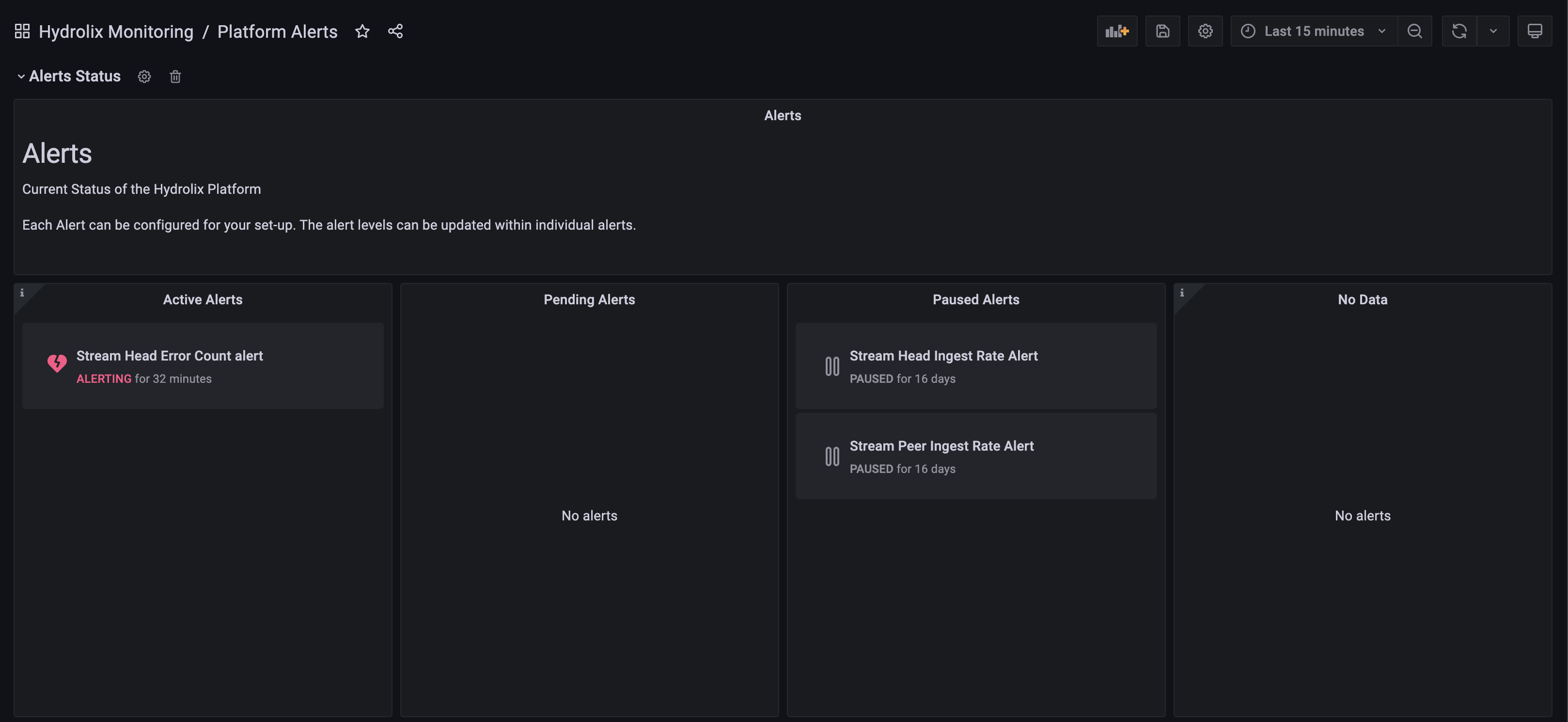
Task: Delete the Alerts Status row
Action: point(175,77)
